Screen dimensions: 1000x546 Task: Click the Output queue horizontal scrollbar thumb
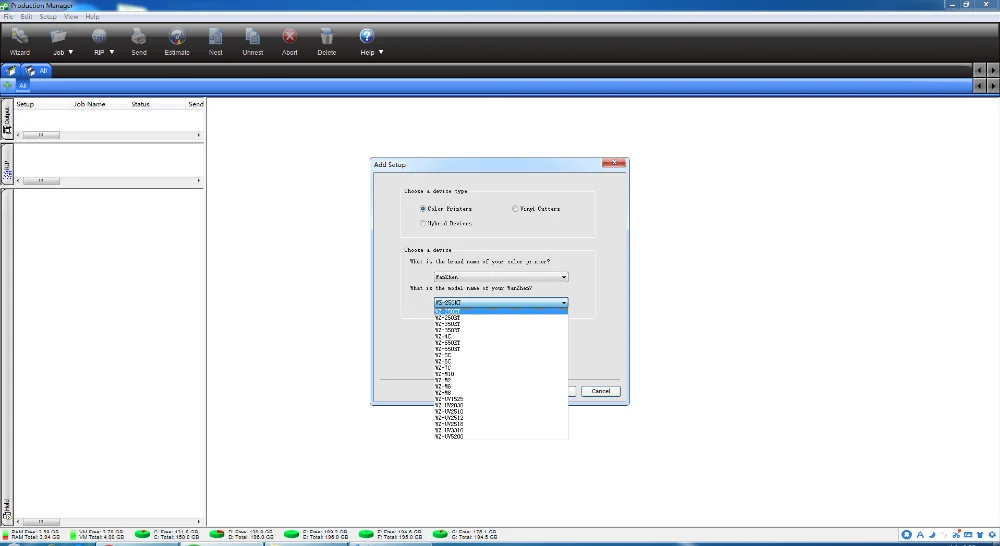pyautogui.click(x=41, y=135)
